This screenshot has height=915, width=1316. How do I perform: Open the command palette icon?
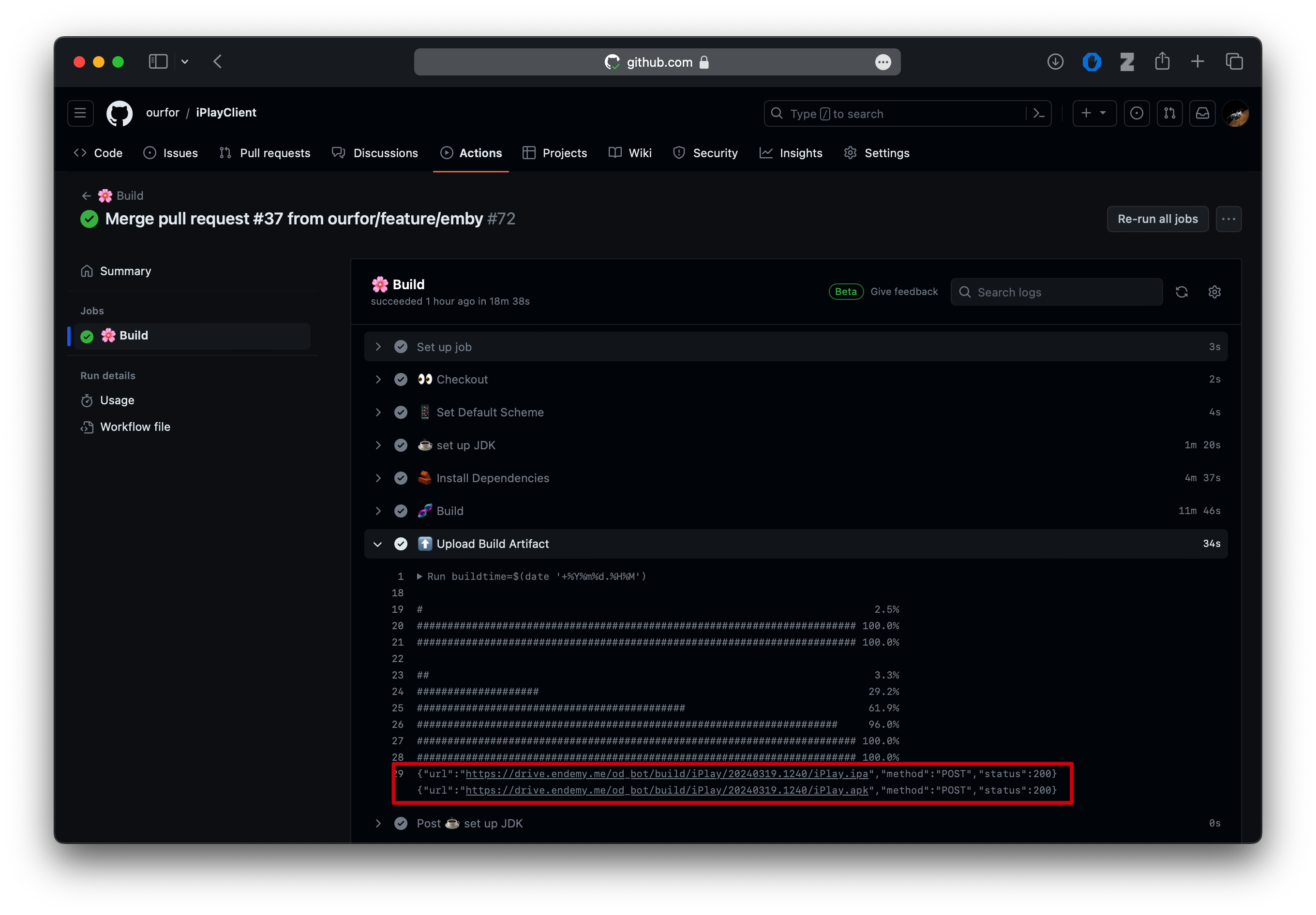1039,114
